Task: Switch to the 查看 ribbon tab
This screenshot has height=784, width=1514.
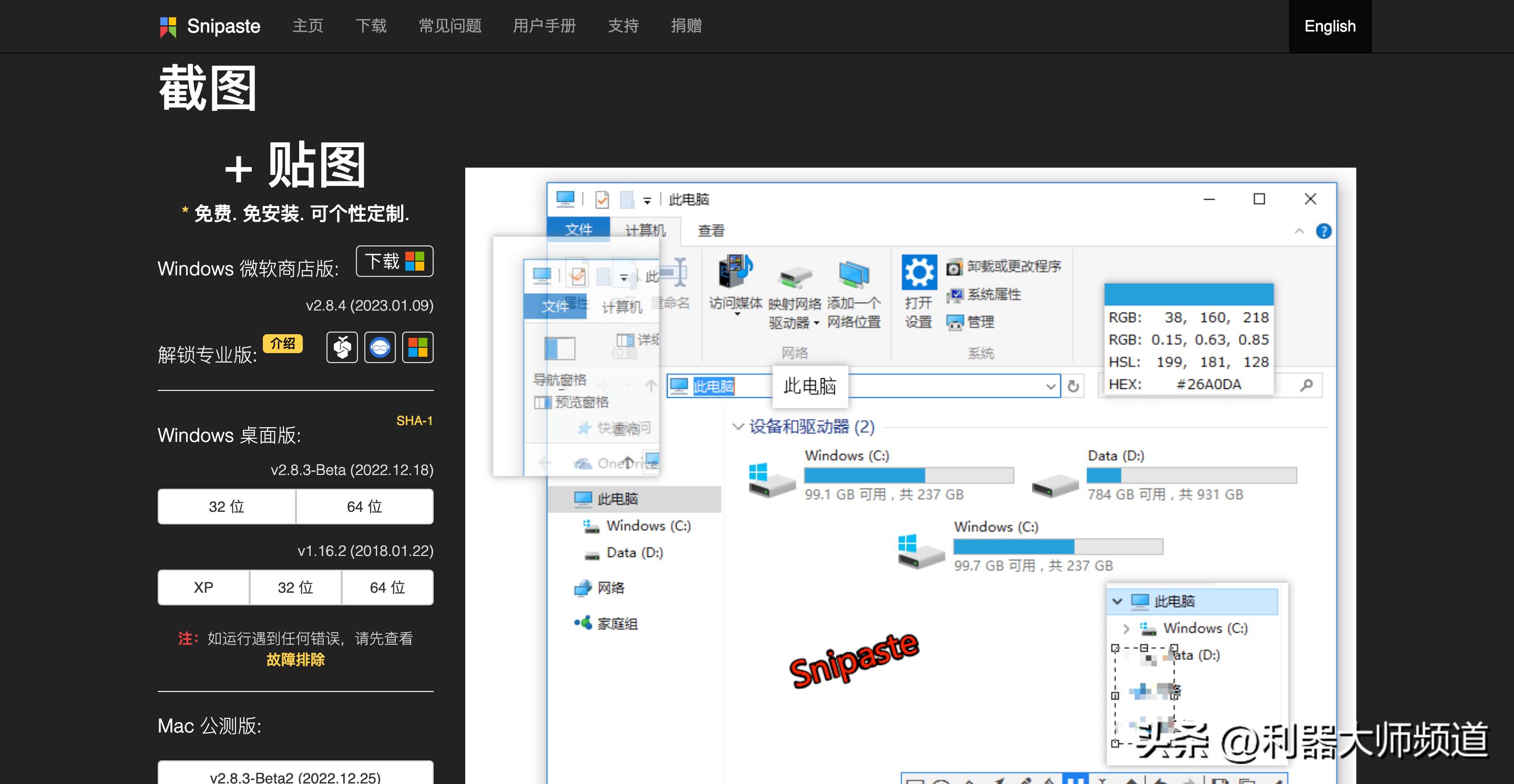Action: tap(711, 230)
